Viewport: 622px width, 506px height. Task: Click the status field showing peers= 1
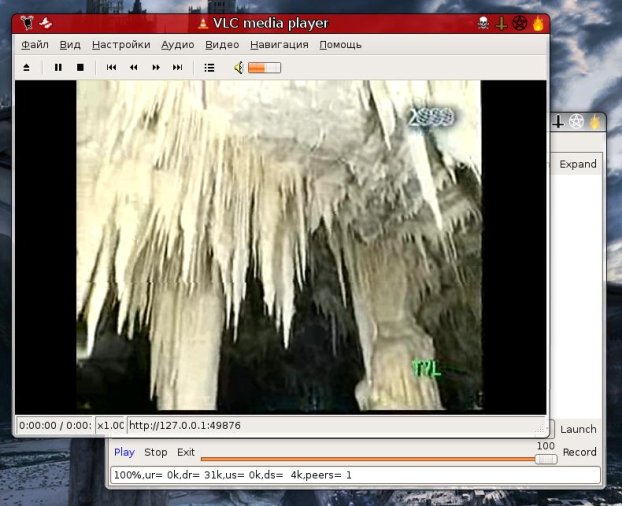355,475
